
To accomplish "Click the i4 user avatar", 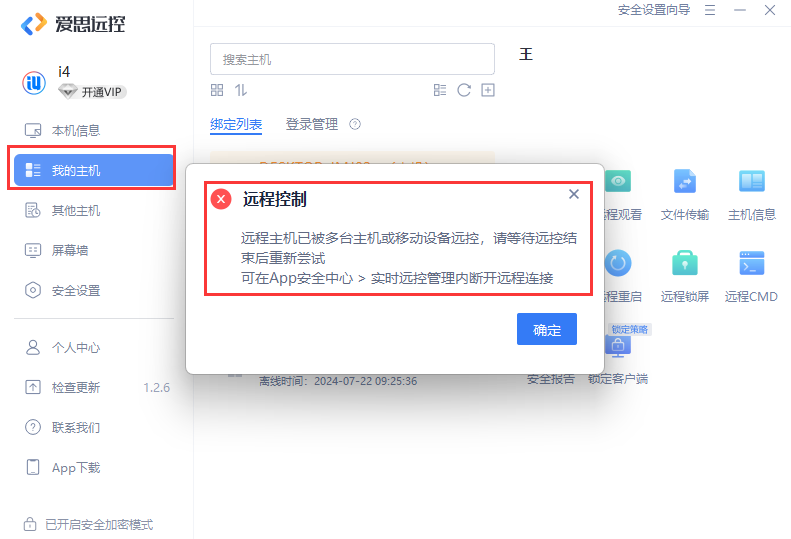I will [34, 82].
